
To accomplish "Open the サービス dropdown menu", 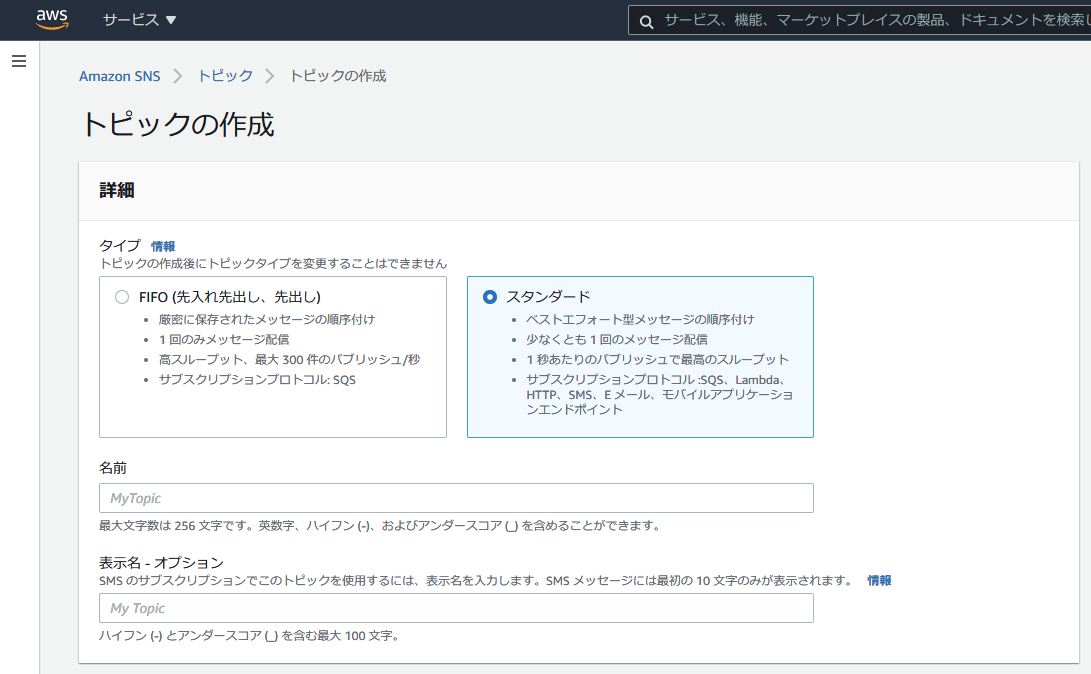I will pos(139,20).
